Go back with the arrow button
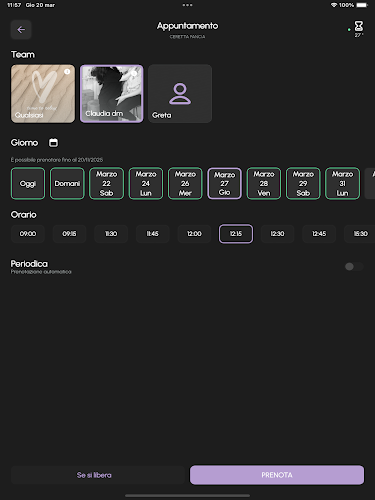375x500 pixels. (x=21, y=30)
